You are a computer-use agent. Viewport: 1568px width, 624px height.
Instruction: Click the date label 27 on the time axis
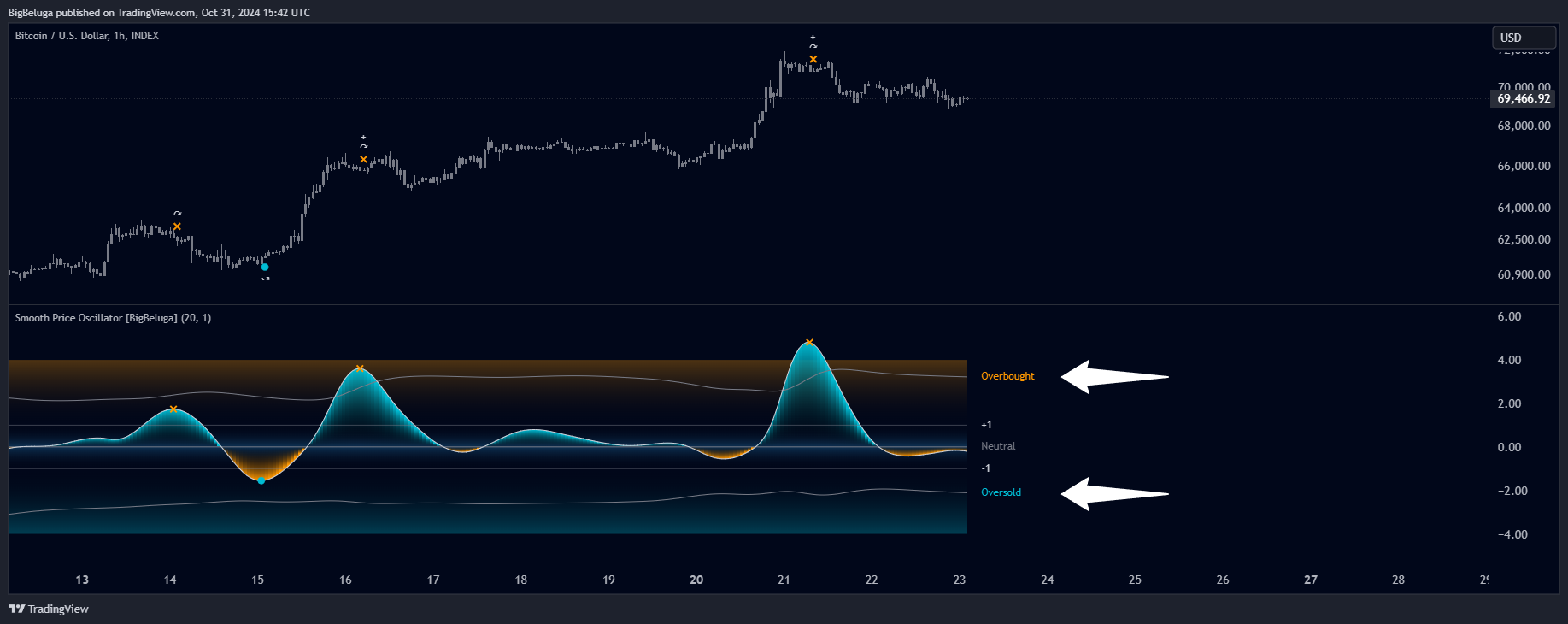click(x=1311, y=580)
